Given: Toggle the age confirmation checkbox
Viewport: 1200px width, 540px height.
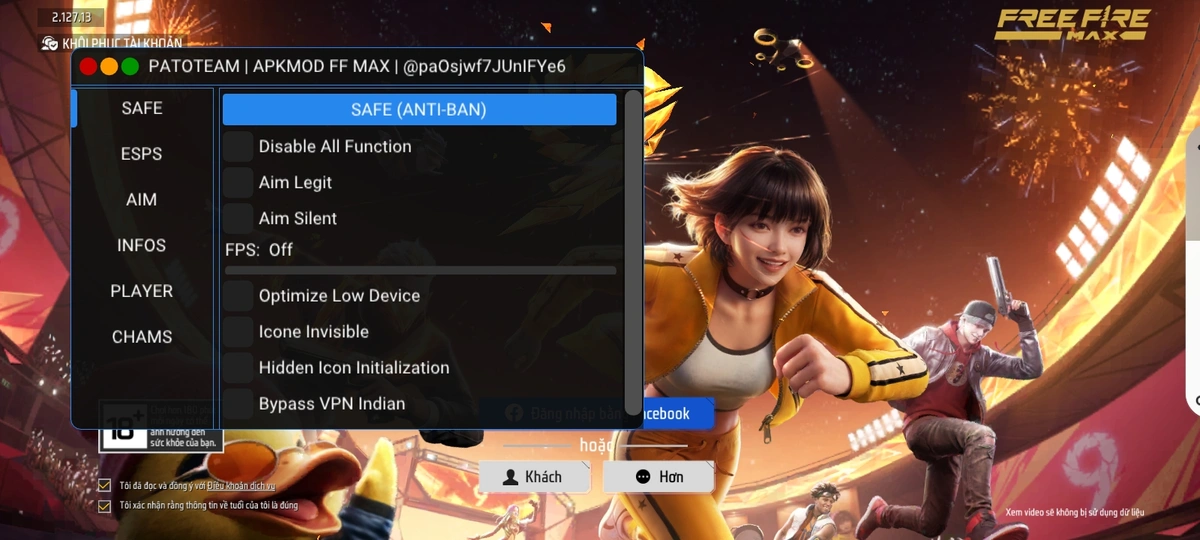Looking at the screenshot, I should [105, 506].
